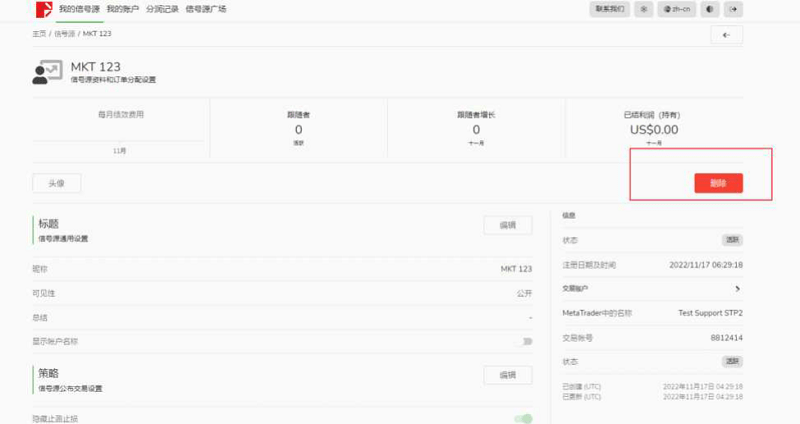Click the MKT 123 signal source avatar
The height and width of the screenshot is (424, 800).
click(47, 73)
